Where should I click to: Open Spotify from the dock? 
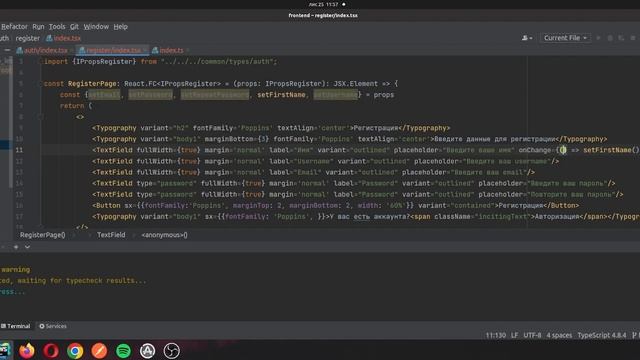tap(123, 351)
